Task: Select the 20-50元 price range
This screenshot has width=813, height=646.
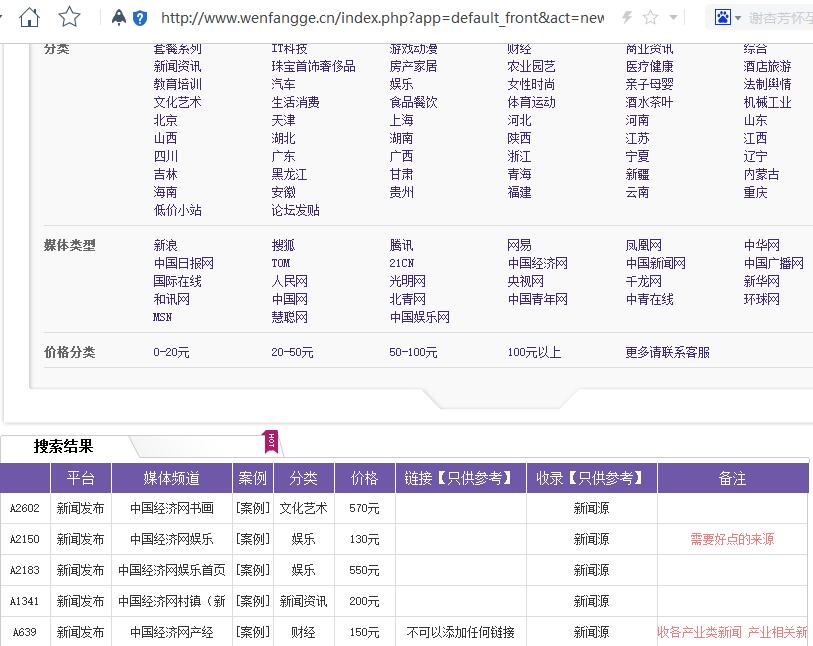Action: pyautogui.click(x=292, y=353)
